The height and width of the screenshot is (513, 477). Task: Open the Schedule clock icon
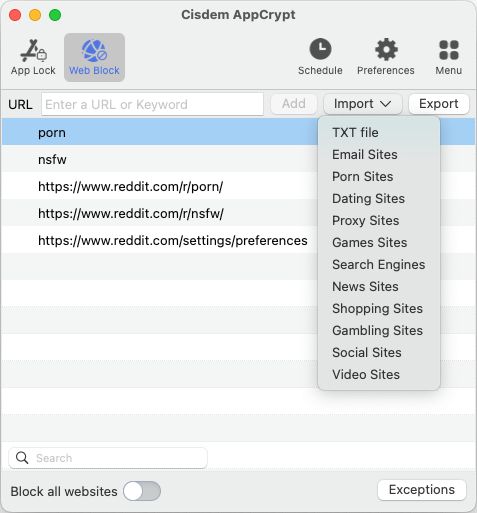click(320, 49)
